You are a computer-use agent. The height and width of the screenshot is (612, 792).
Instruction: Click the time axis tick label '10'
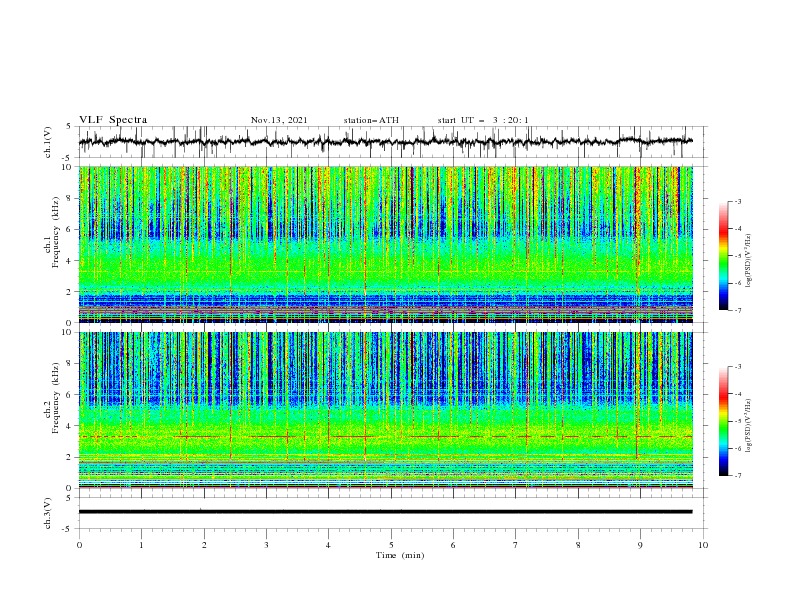[703, 545]
